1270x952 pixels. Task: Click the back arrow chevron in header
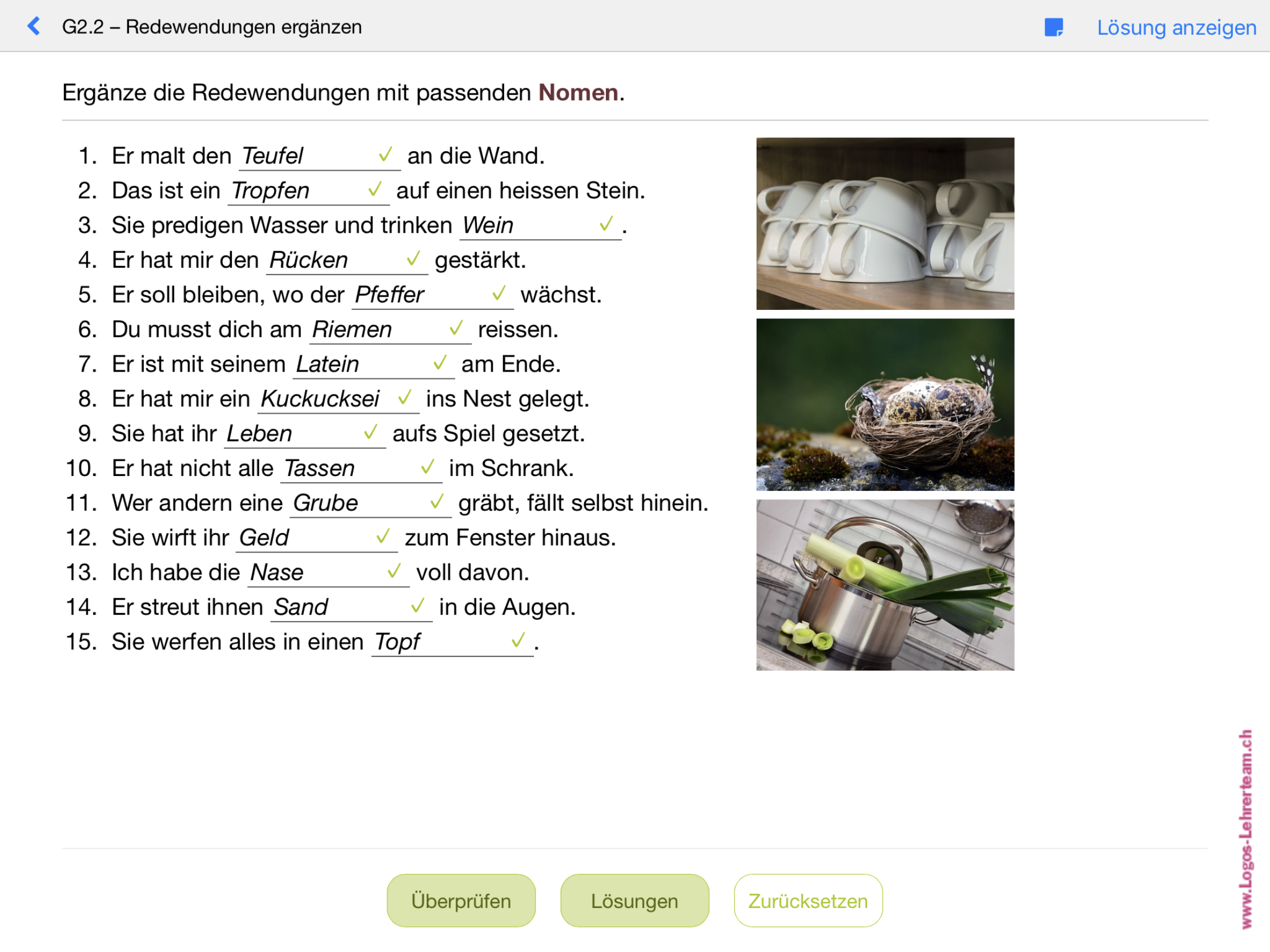tap(34, 26)
